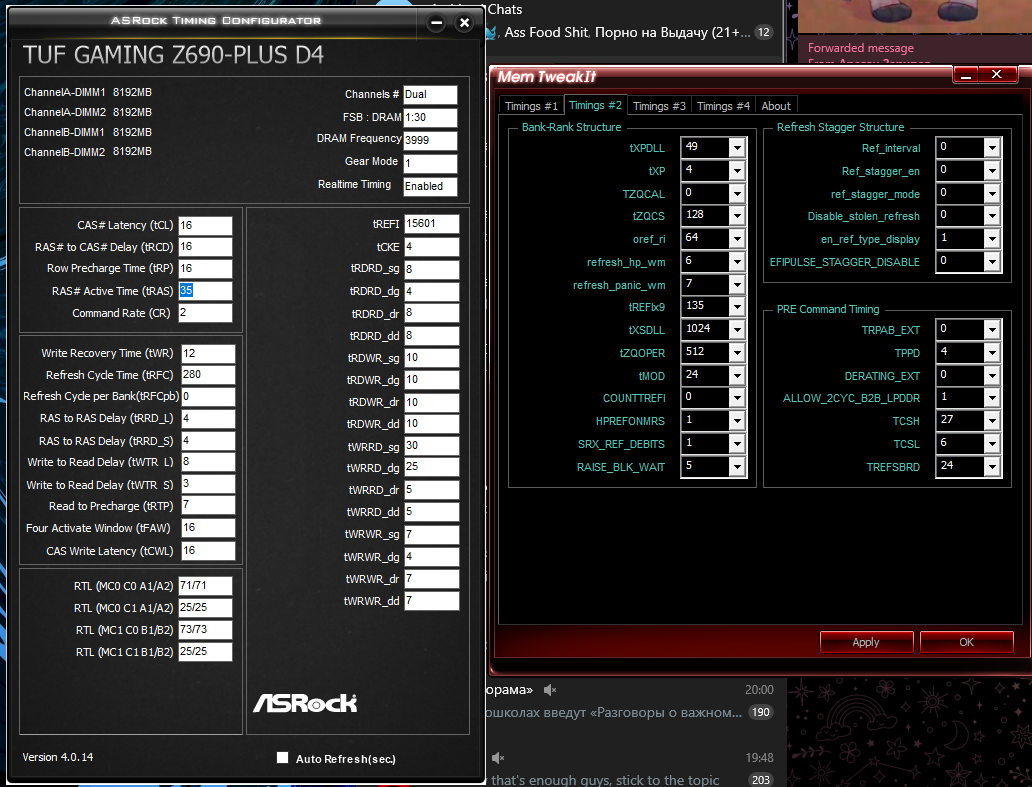The image size is (1032, 787).
Task: Switch to Timings #3 tab
Action: pyautogui.click(x=659, y=106)
